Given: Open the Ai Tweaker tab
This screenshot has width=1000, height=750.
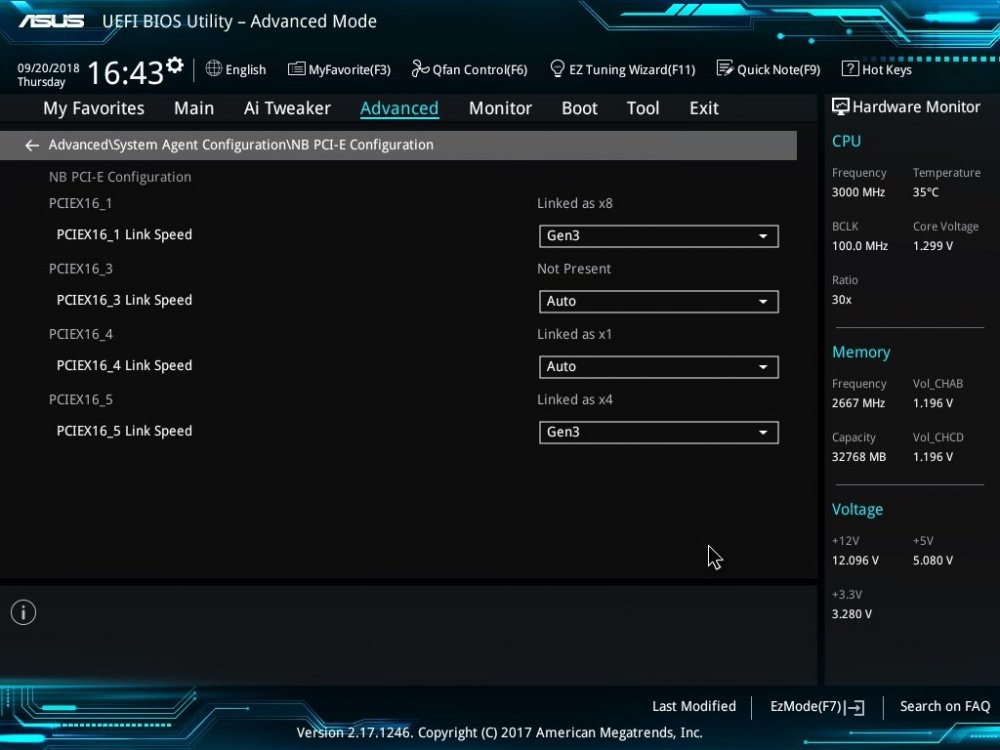Looking at the screenshot, I should click(x=287, y=108).
